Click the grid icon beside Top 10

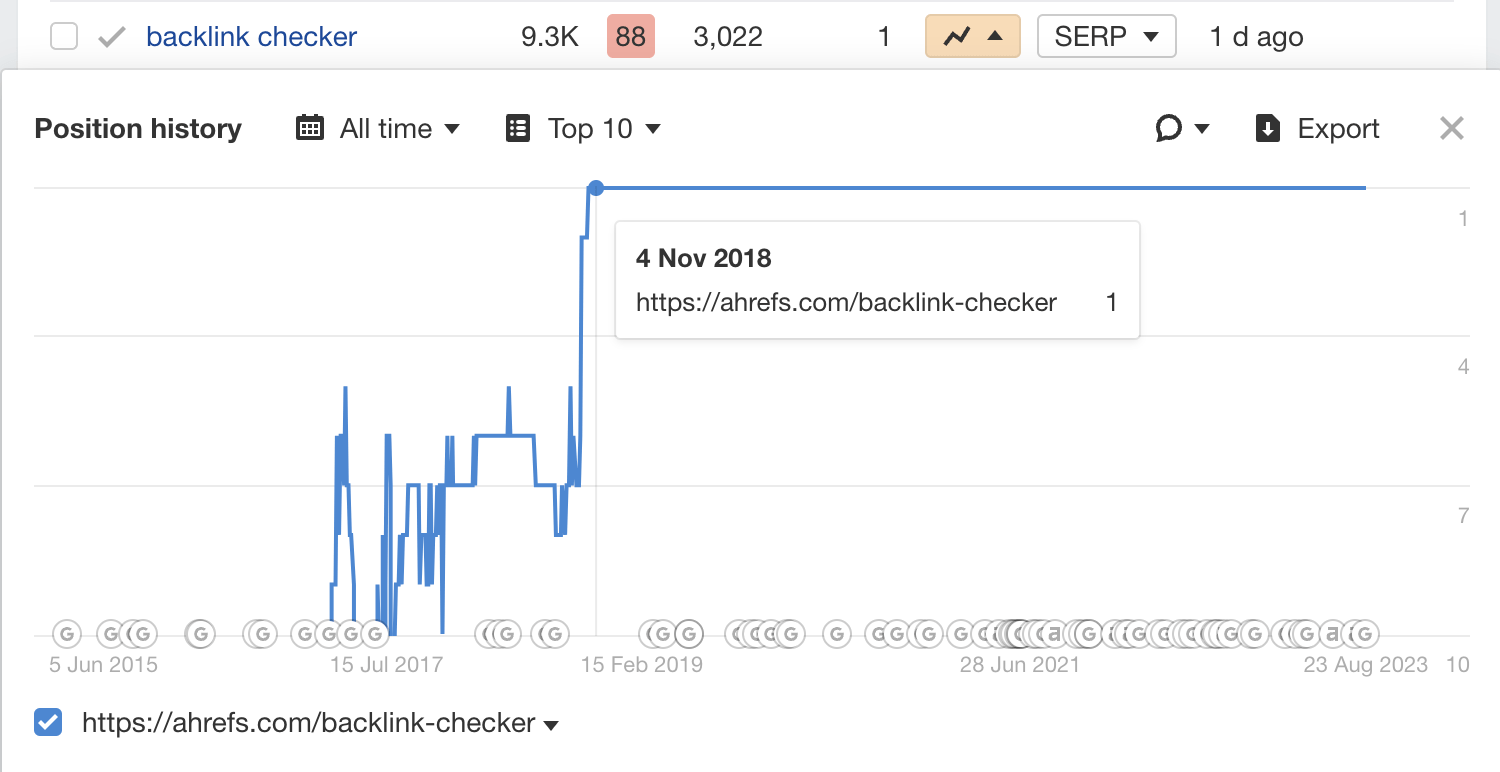(x=518, y=128)
